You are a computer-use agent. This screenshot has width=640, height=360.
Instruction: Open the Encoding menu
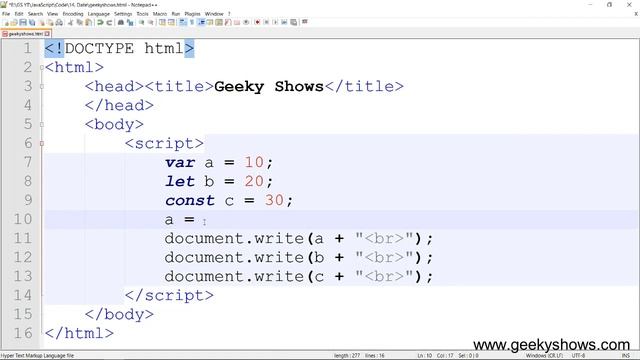coord(73,14)
